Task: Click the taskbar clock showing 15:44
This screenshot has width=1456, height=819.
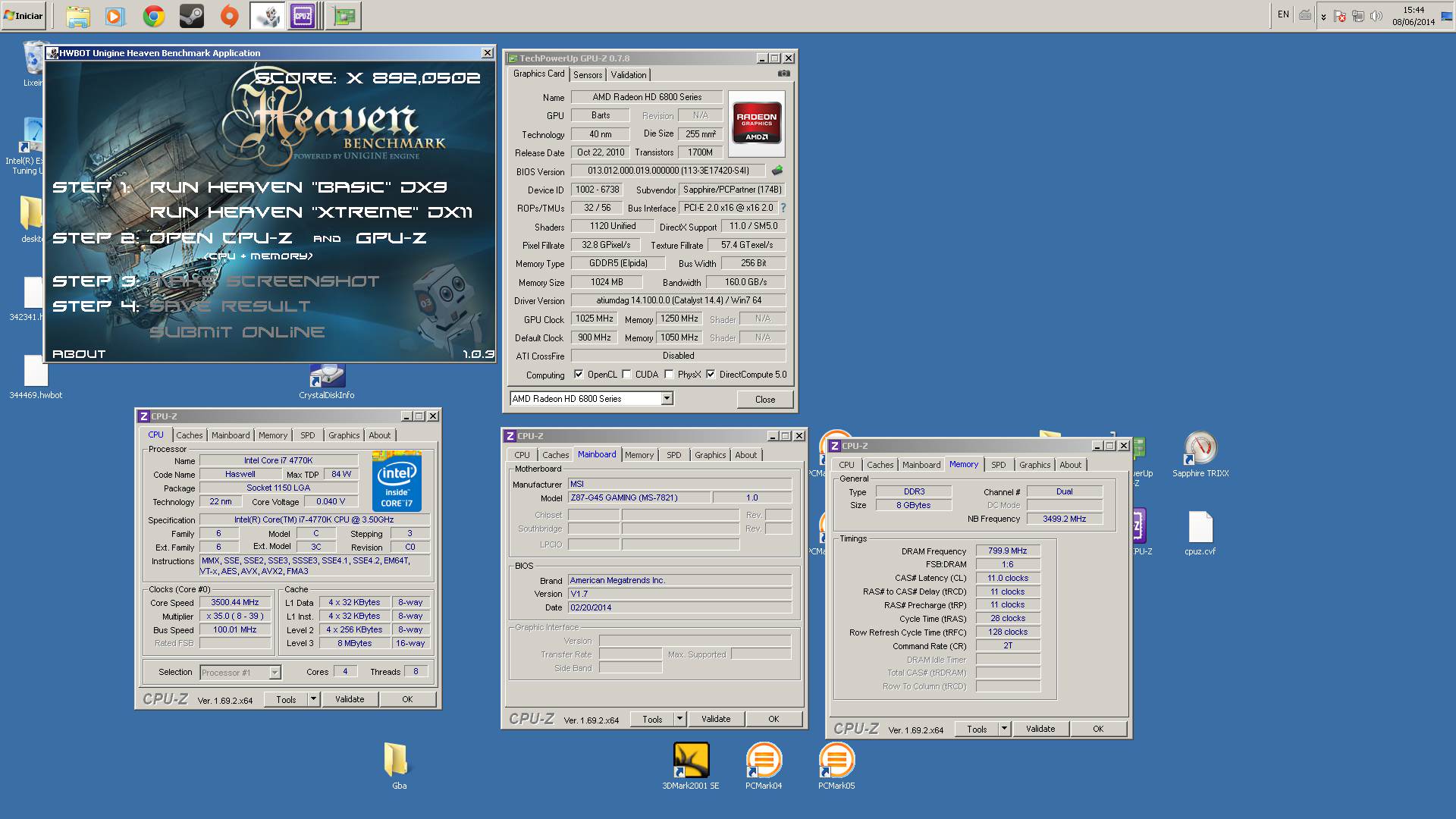Action: (x=1414, y=16)
